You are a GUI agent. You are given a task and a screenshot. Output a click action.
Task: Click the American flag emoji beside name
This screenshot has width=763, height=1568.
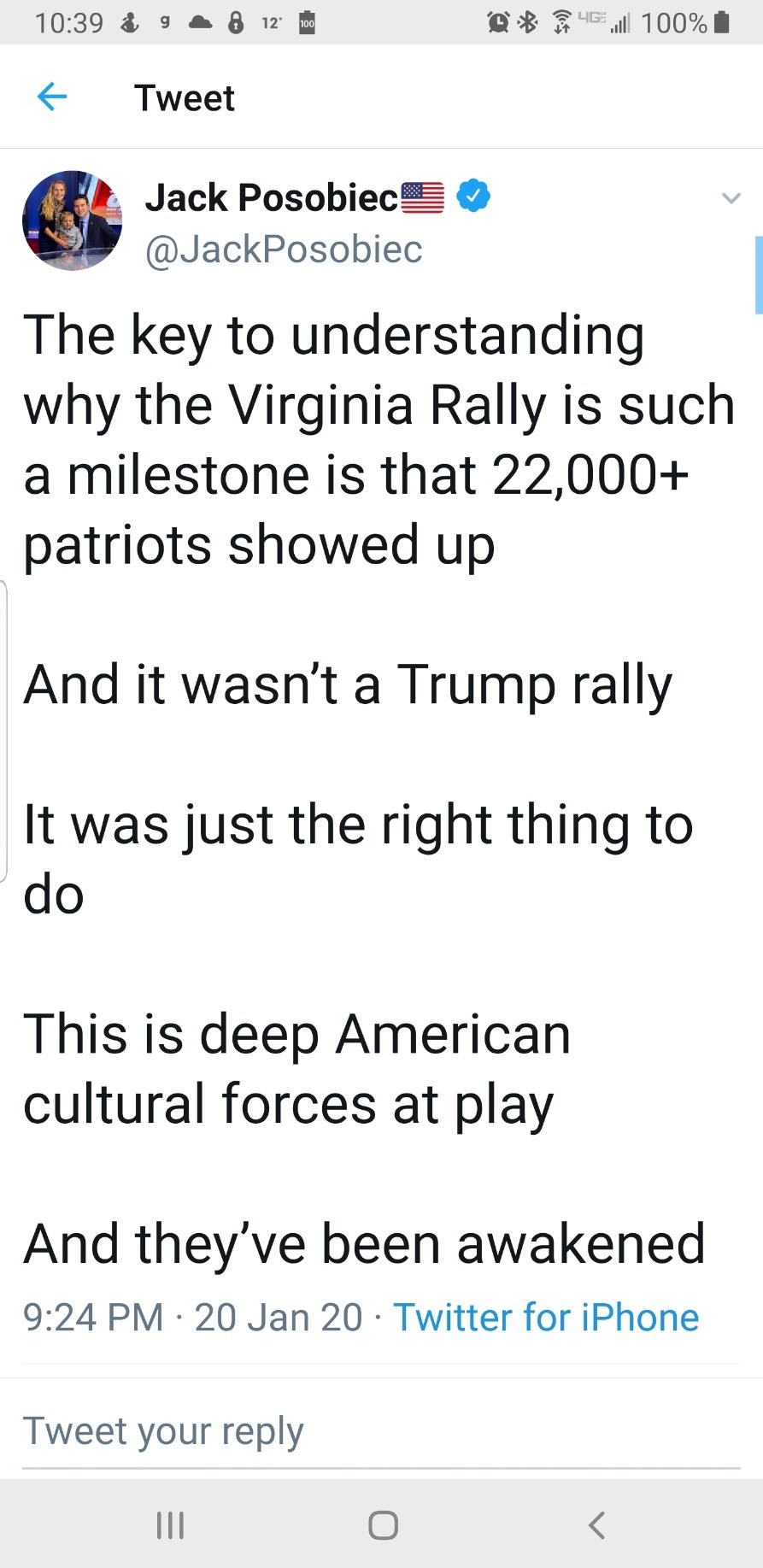tap(423, 197)
